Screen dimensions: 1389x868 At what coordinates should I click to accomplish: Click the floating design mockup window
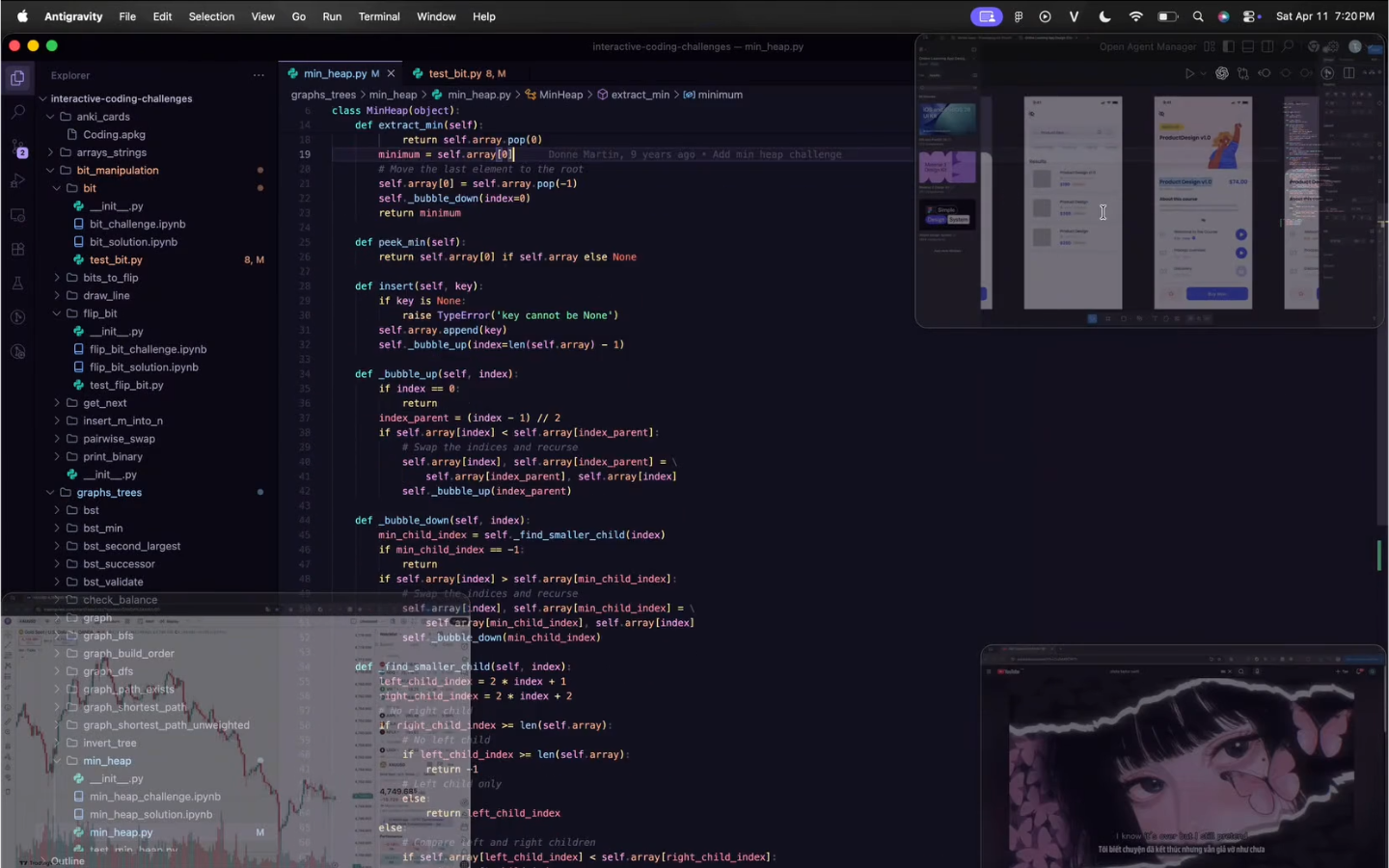(x=1150, y=181)
